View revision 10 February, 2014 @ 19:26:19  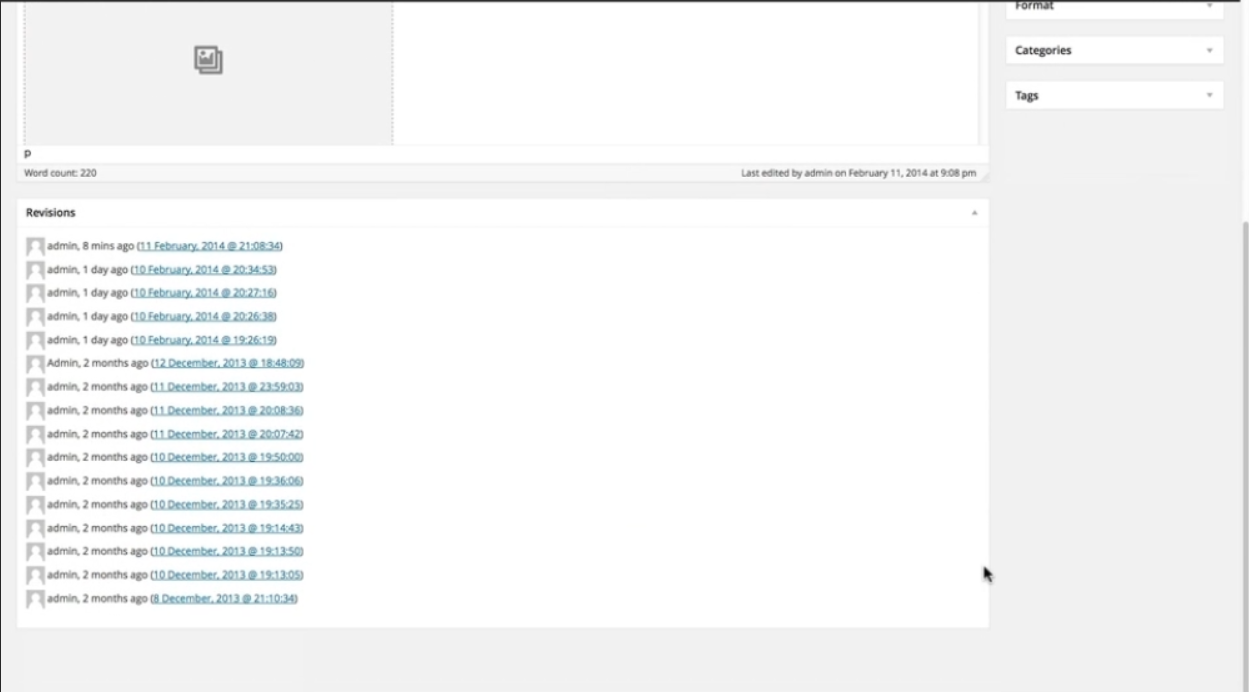pyautogui.click(x=204, y=340)
